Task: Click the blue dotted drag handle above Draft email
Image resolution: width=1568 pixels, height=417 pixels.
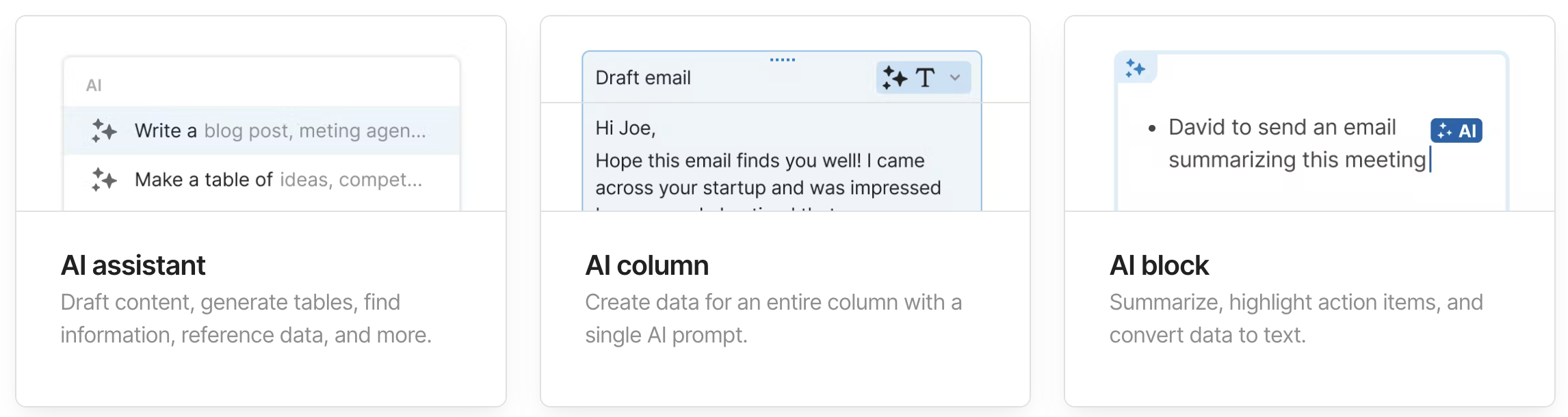Action: (x=781, y=60)
